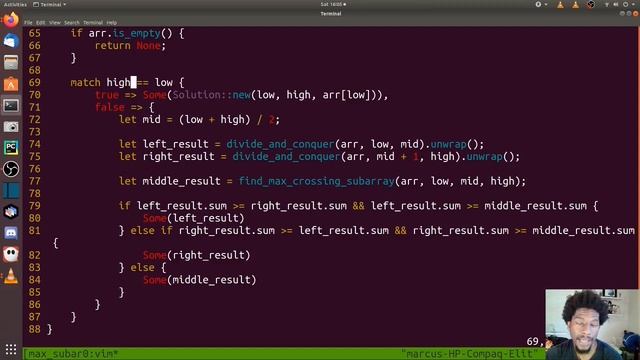Click the webcam overlay thumbnail
The image size is (640, 360).
[x=592, y=324]
